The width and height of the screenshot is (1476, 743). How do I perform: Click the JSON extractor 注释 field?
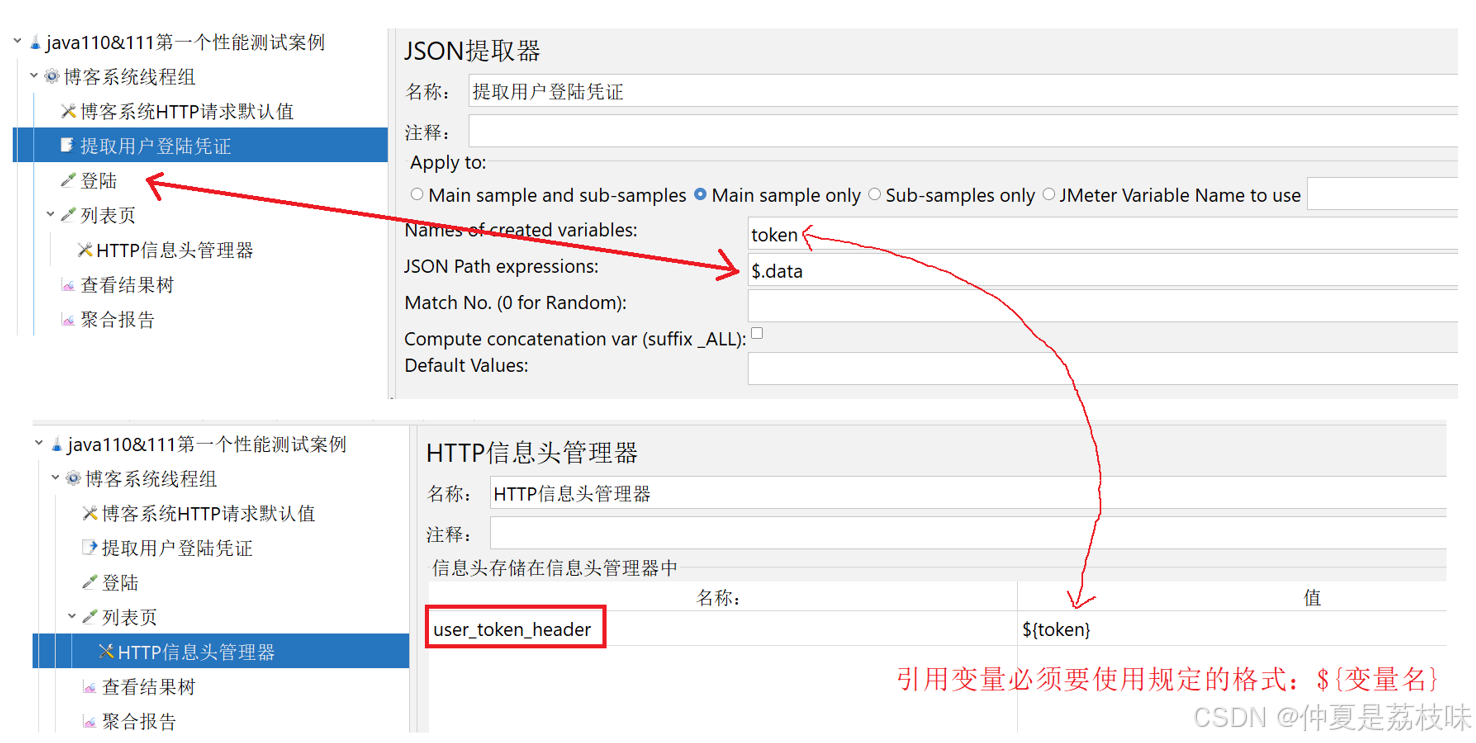coord(963,132)
